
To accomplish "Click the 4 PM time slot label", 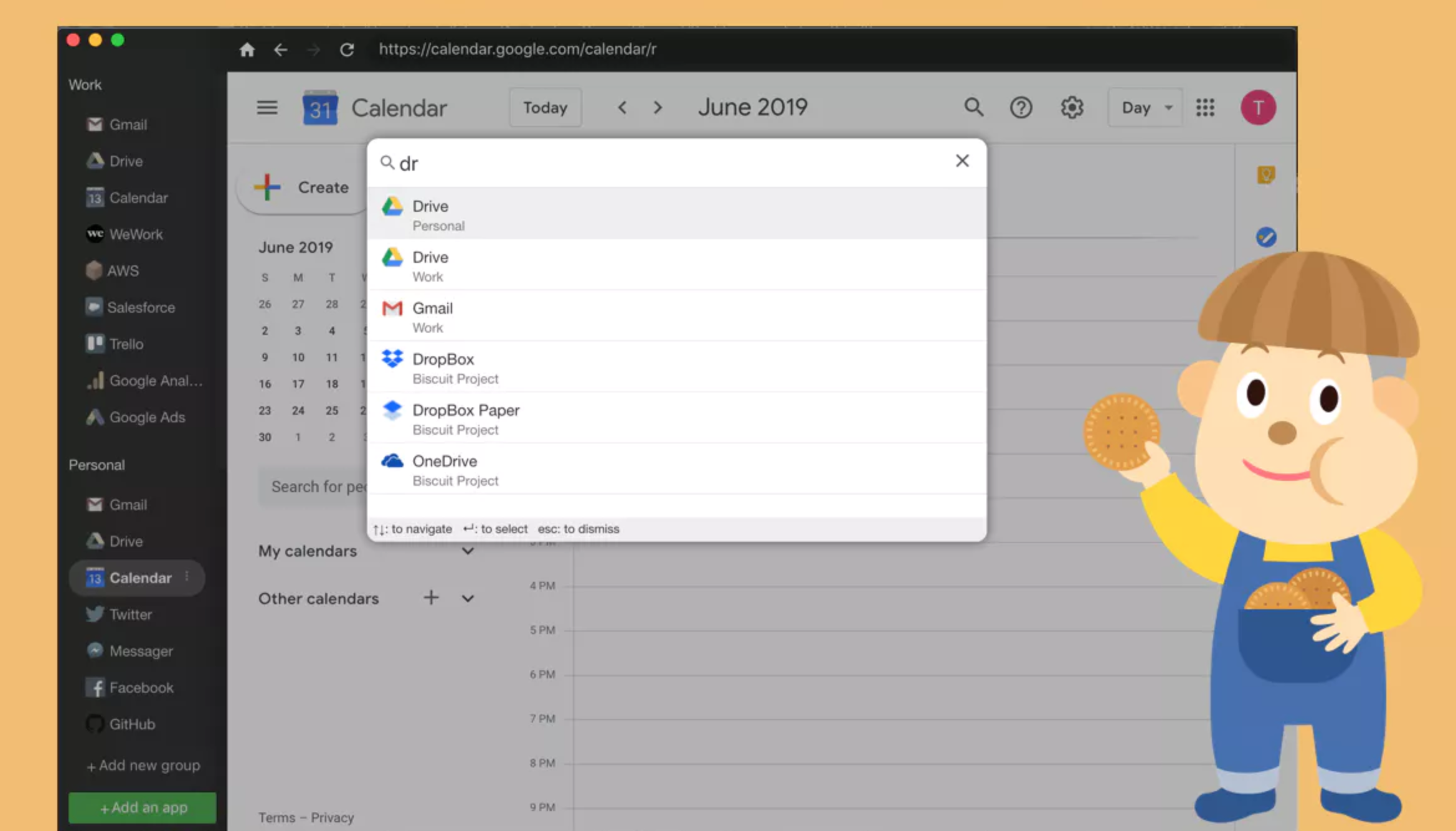I will [x=542, y=586].
